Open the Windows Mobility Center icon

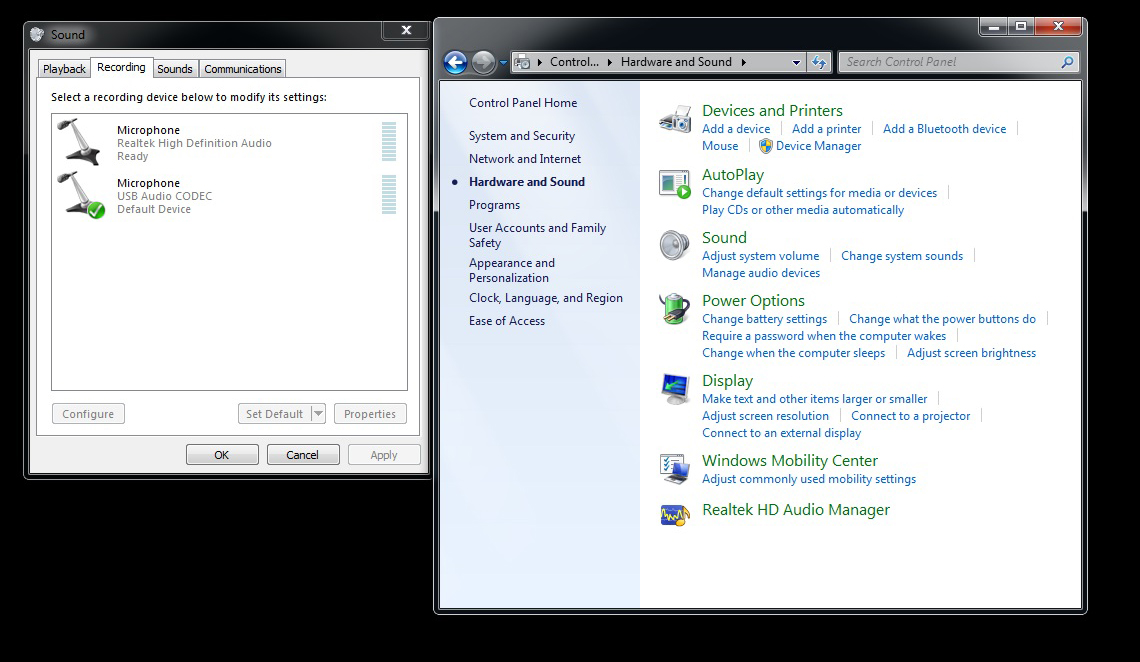coord(675,468)
